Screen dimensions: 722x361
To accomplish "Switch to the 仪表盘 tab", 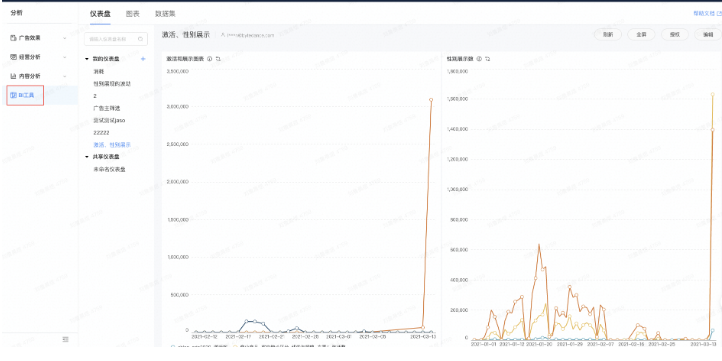I will [x=100, y=14].
